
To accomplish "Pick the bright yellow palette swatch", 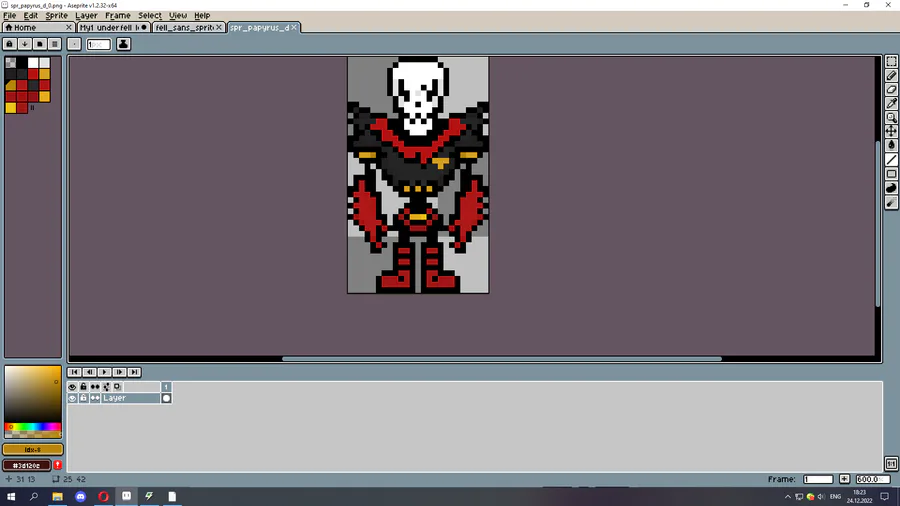I will coord(11,107).
